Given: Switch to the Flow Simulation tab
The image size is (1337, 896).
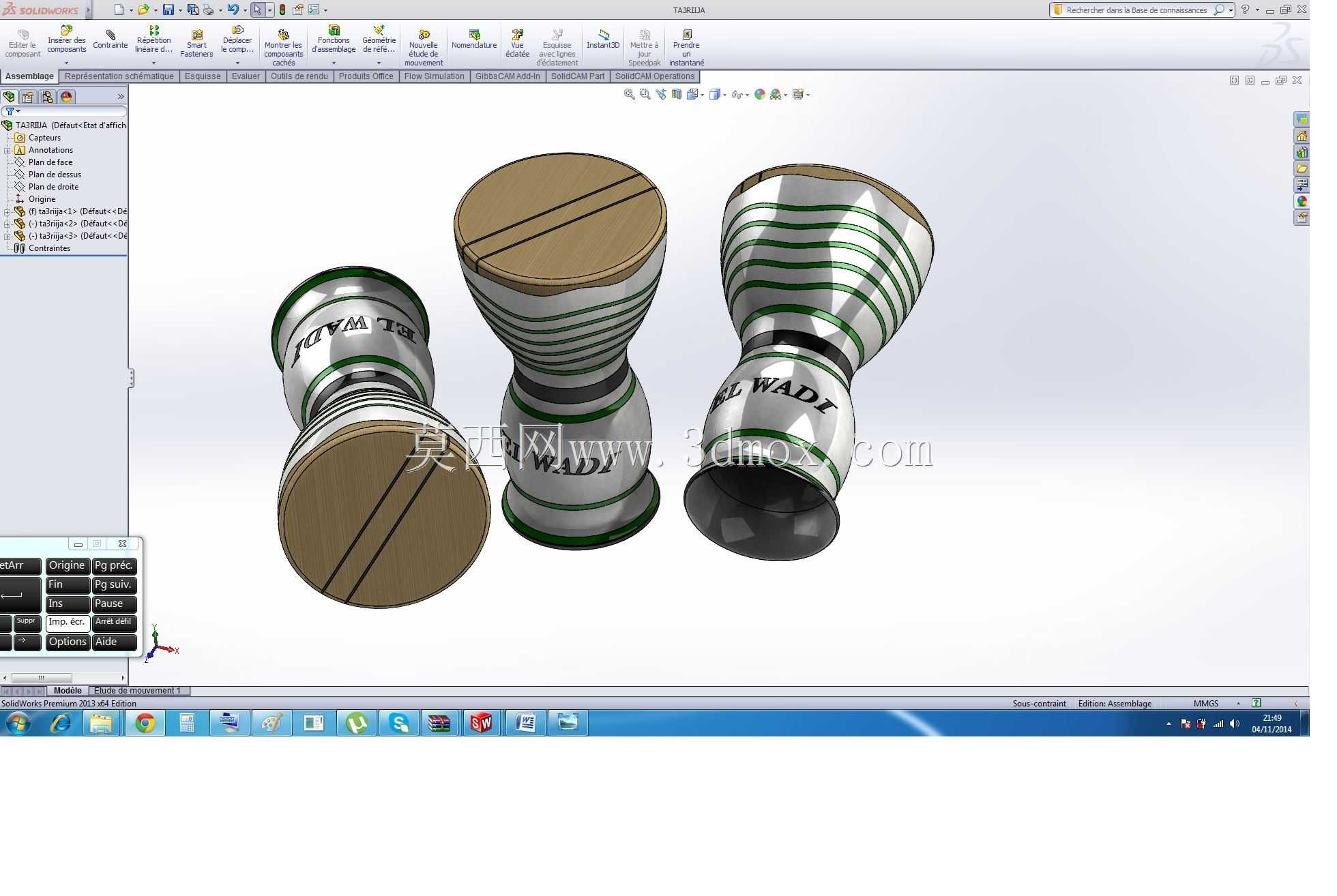Looking at the screenshot, I should coord(434,76).
